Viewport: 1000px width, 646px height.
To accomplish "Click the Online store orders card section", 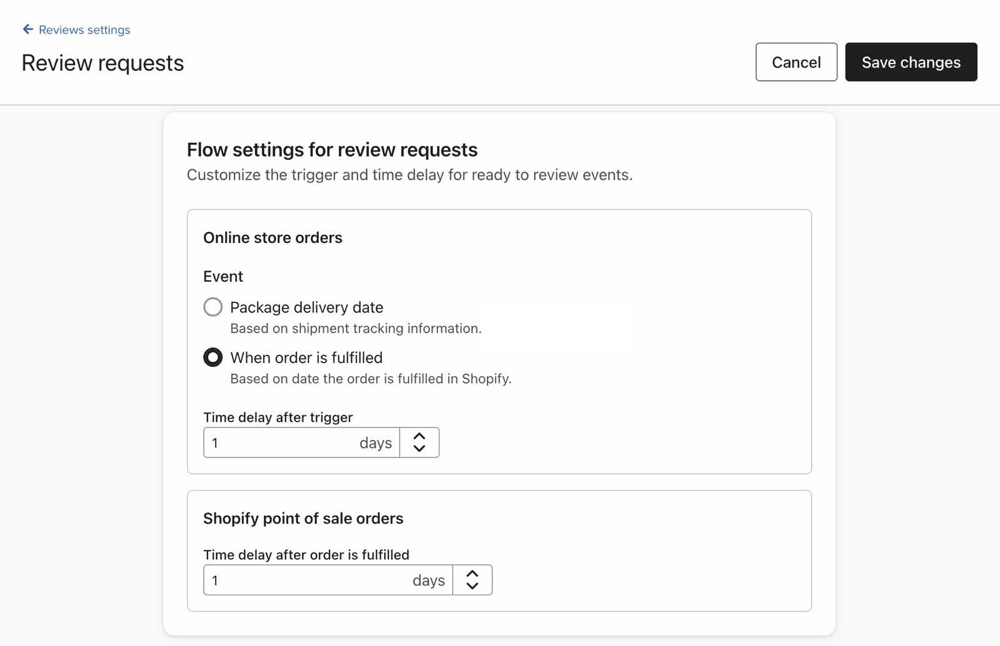I will pos(499,340).
